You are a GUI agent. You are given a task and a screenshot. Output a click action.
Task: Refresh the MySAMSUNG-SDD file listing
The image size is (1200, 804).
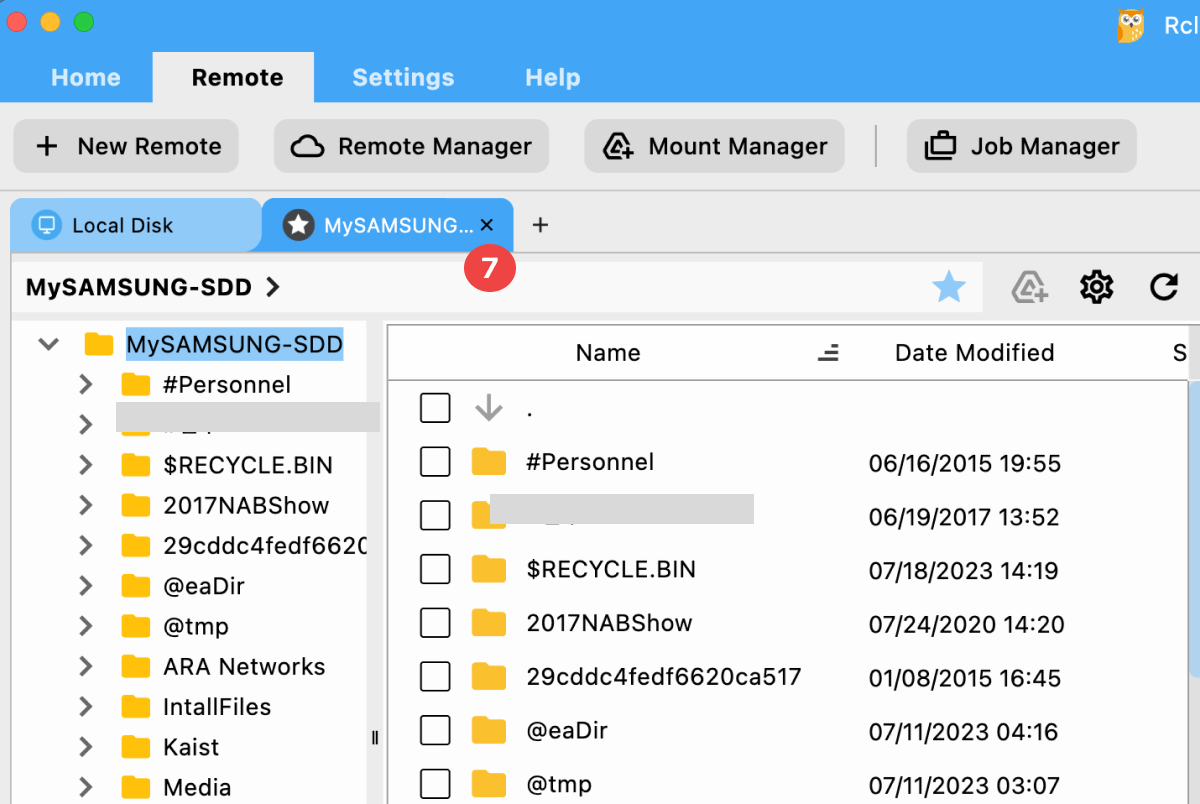click(1164, 287)
